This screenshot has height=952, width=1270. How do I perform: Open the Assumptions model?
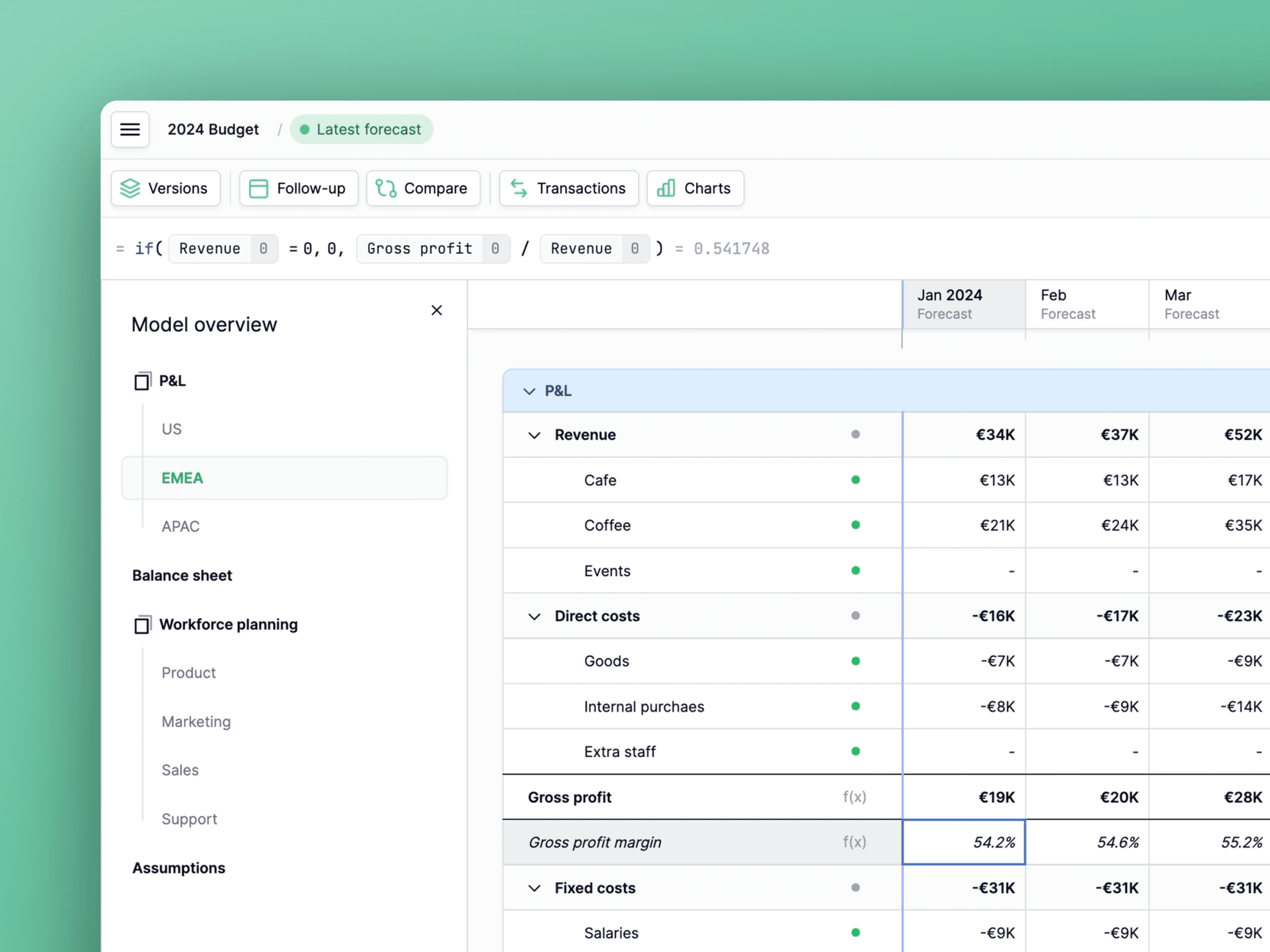point(179,868)
